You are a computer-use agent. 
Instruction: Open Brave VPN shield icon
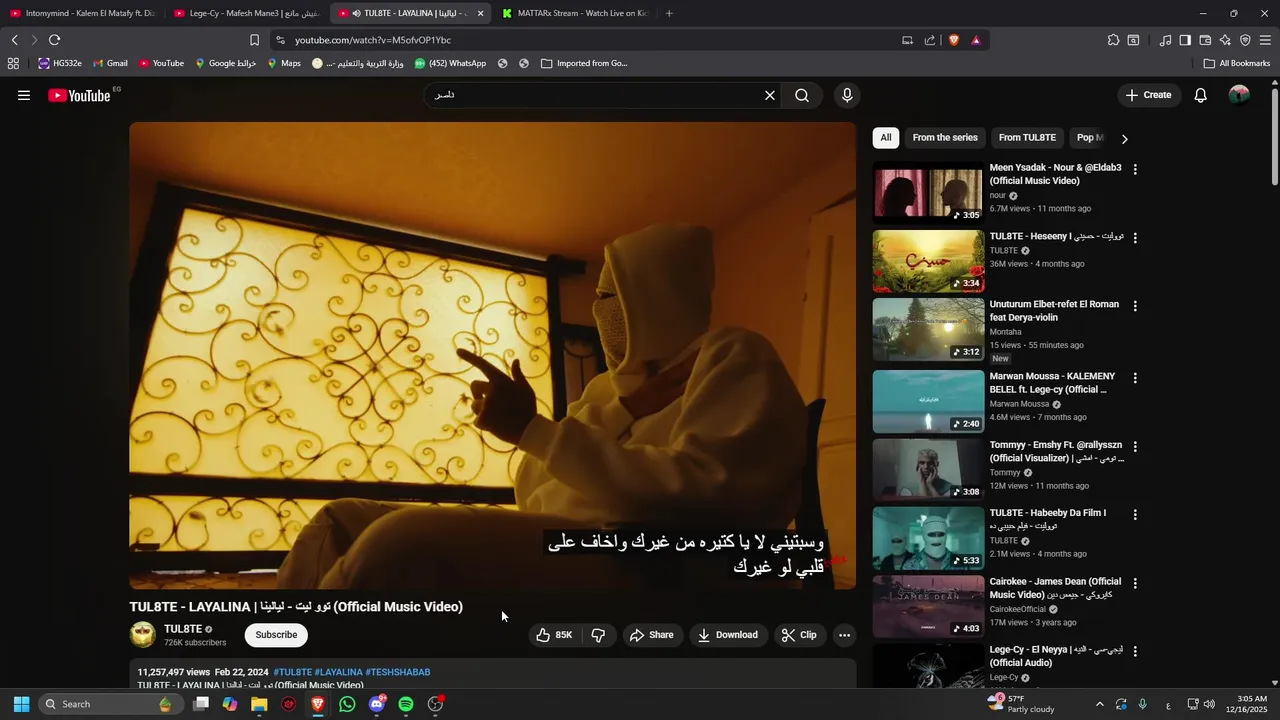(1245, 40)
